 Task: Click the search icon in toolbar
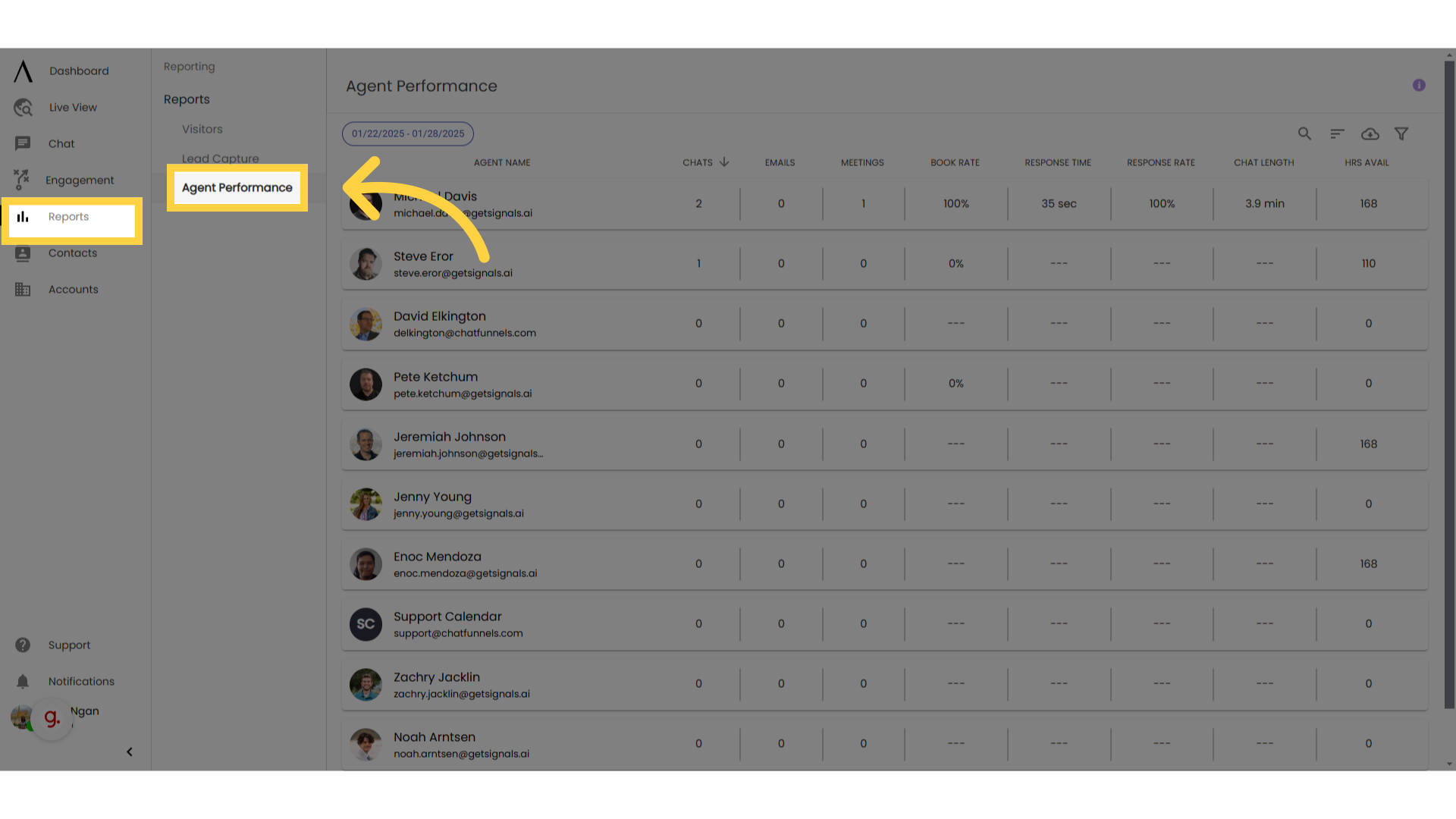1304,133
